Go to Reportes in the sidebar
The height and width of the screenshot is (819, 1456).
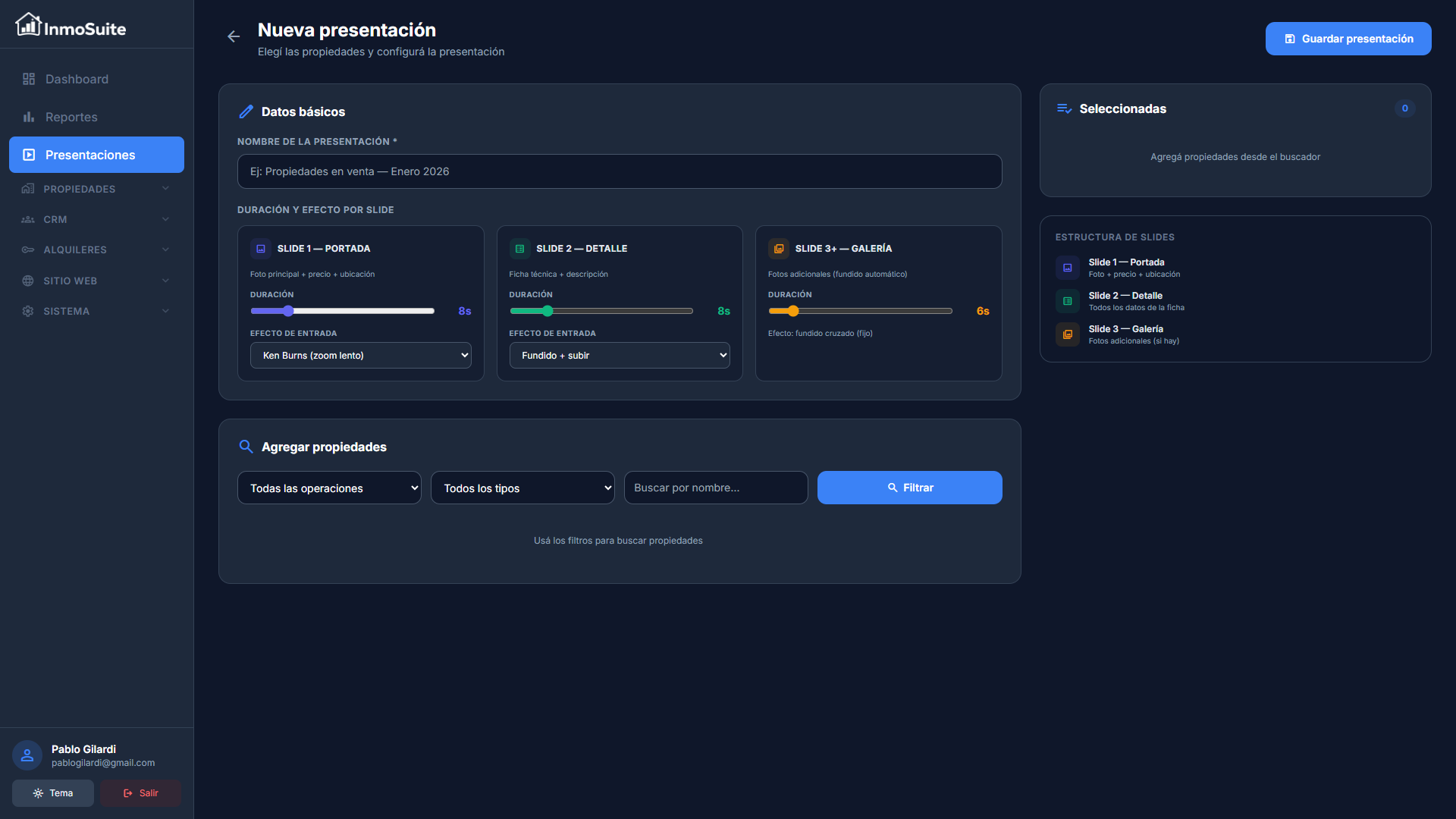tap(71, 117)
